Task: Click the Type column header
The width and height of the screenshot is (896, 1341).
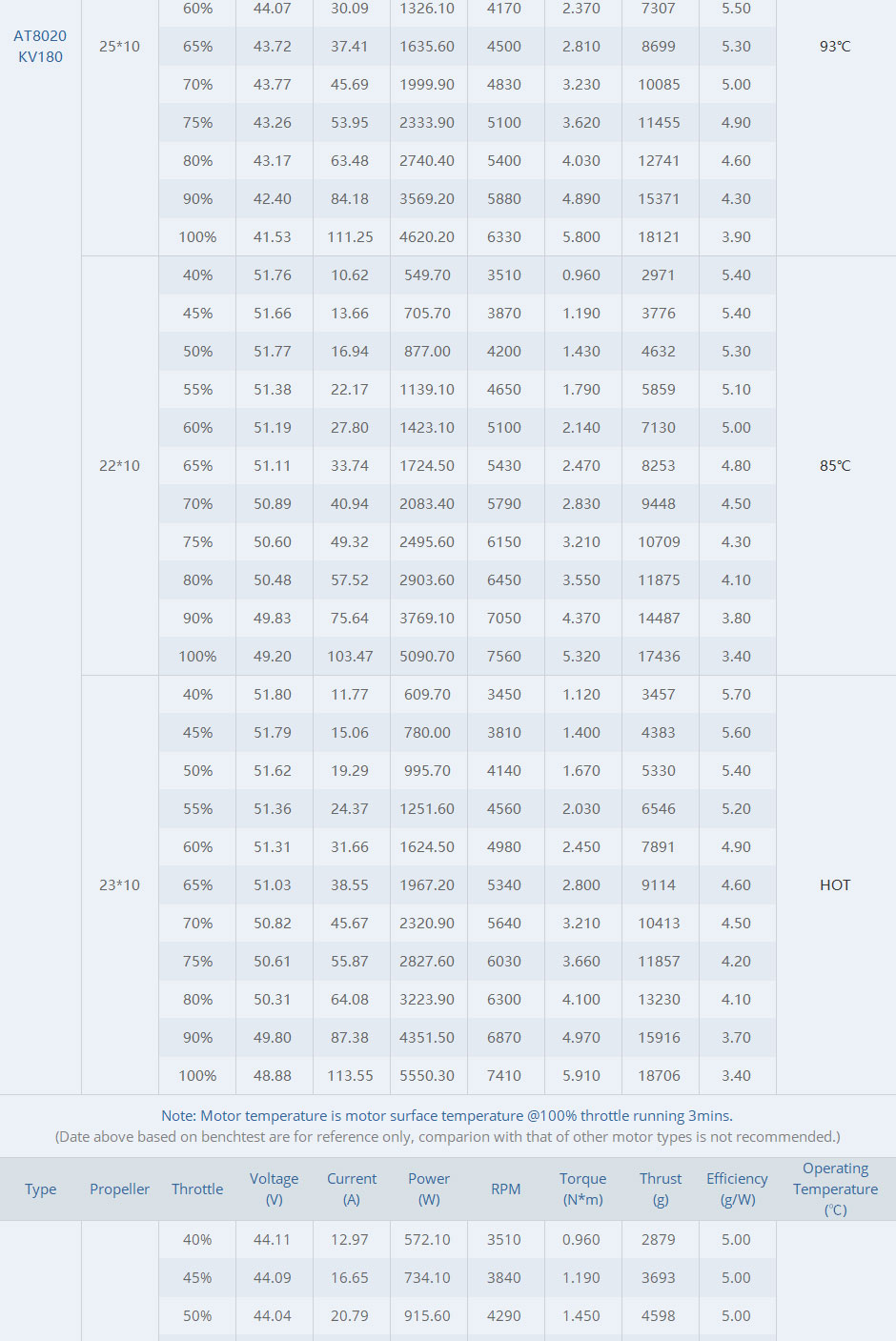Action: coord(41,1189)
